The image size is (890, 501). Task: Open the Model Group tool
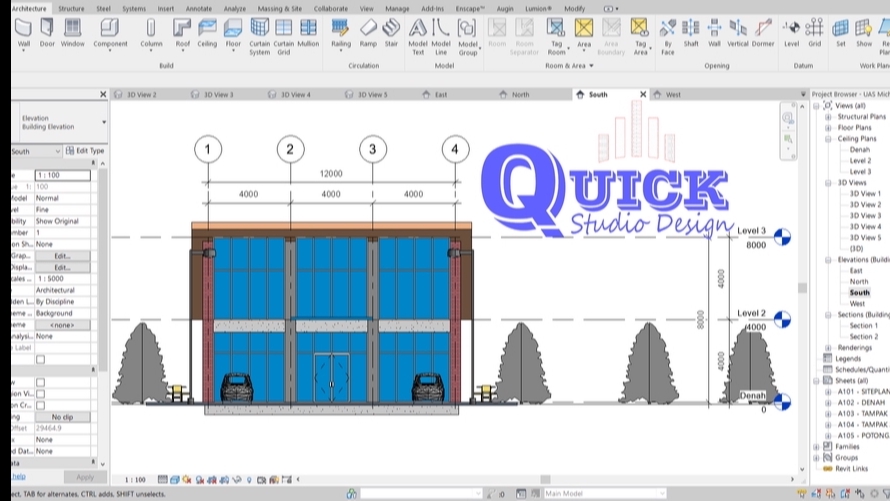point(468,37)
